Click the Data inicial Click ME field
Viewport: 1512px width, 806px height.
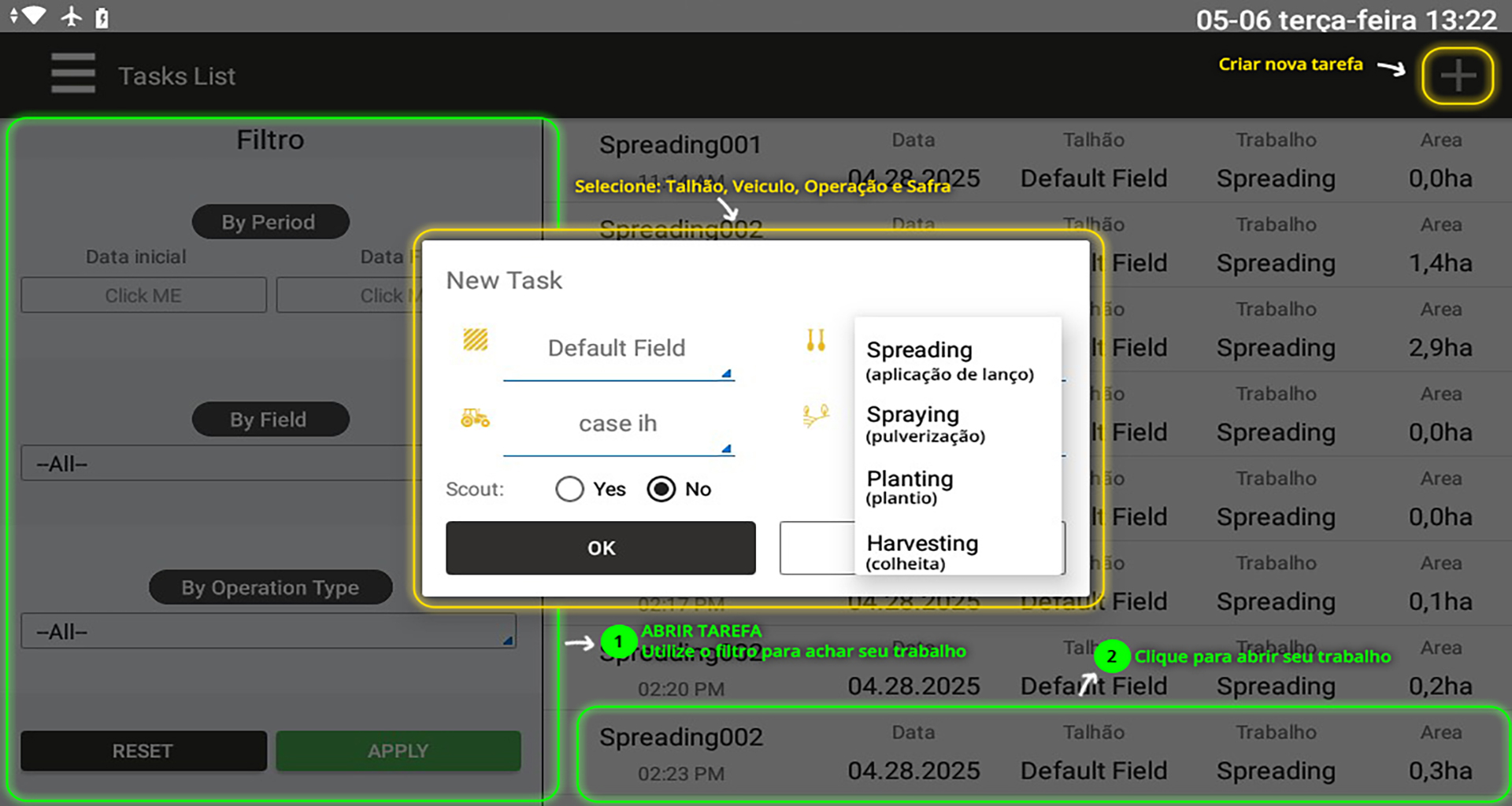(143, 295)
